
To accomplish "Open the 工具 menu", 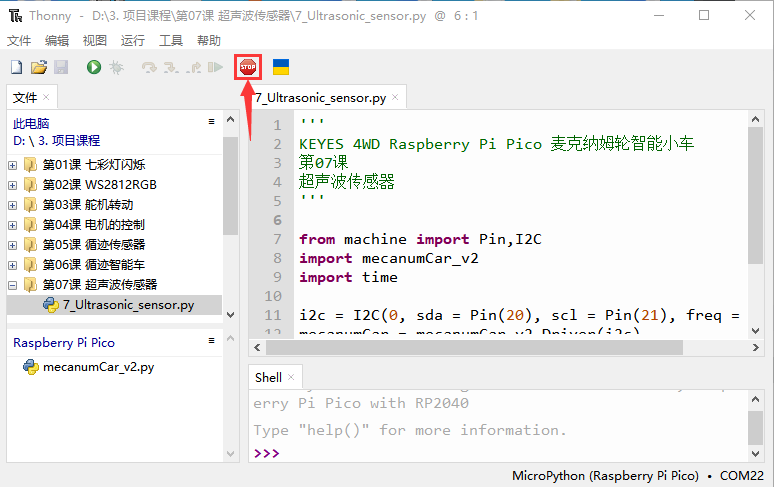I will pos(171,40).
